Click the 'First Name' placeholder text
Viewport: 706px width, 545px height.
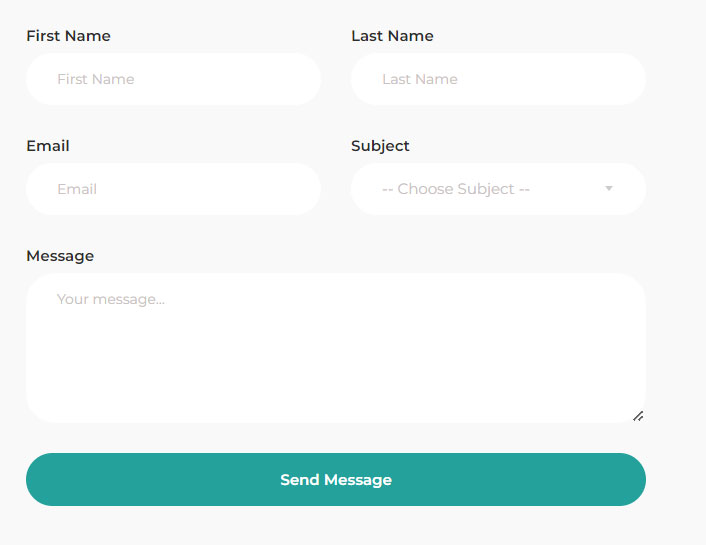pos(96,79)
